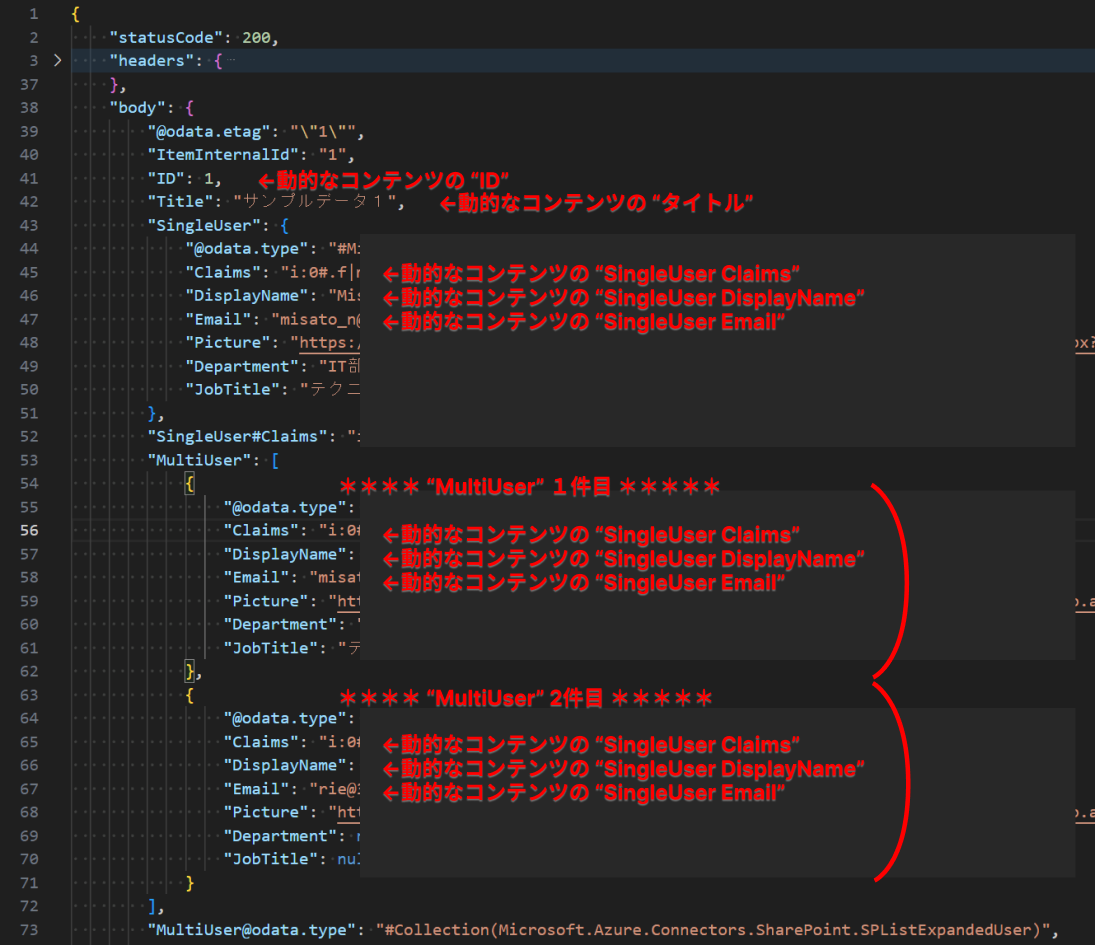Select the "statusCode" key on line 2
The image size is (1095, 945).
coord(166,38)
